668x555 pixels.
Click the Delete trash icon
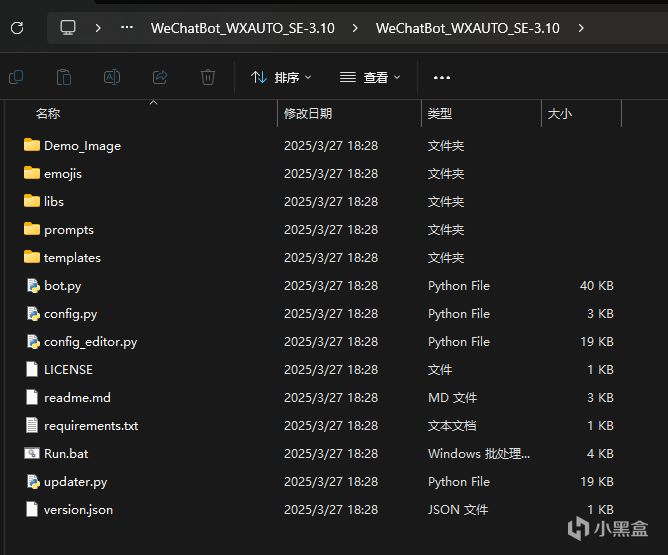[x=208, y=77]
